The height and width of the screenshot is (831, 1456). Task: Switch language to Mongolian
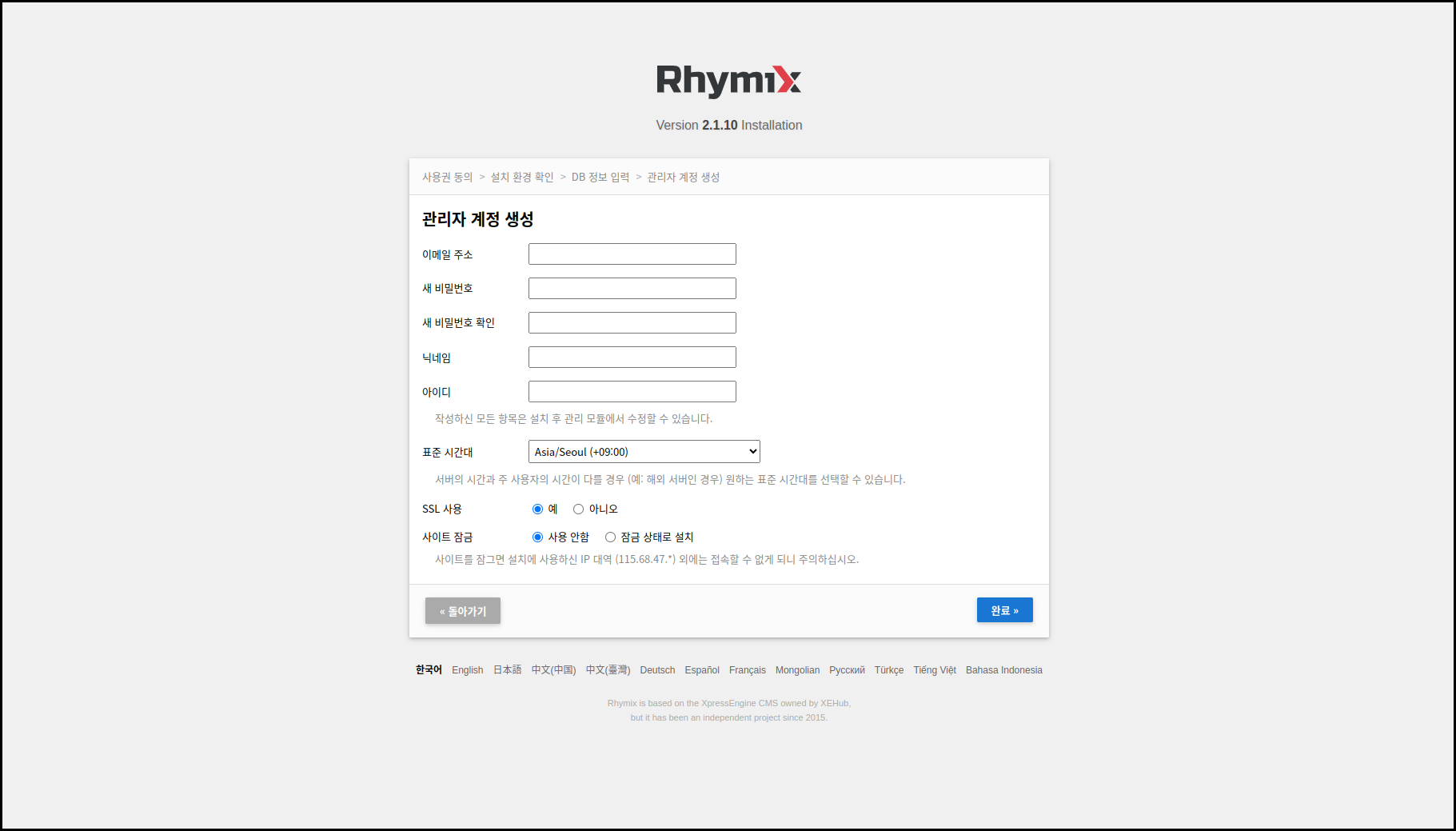[797, 670]
